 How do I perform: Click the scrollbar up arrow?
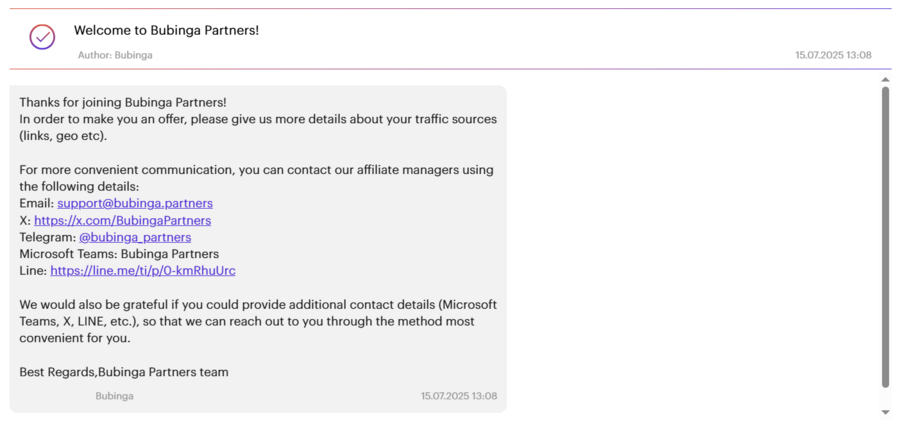pyautogui.click(x=885, y=79)
